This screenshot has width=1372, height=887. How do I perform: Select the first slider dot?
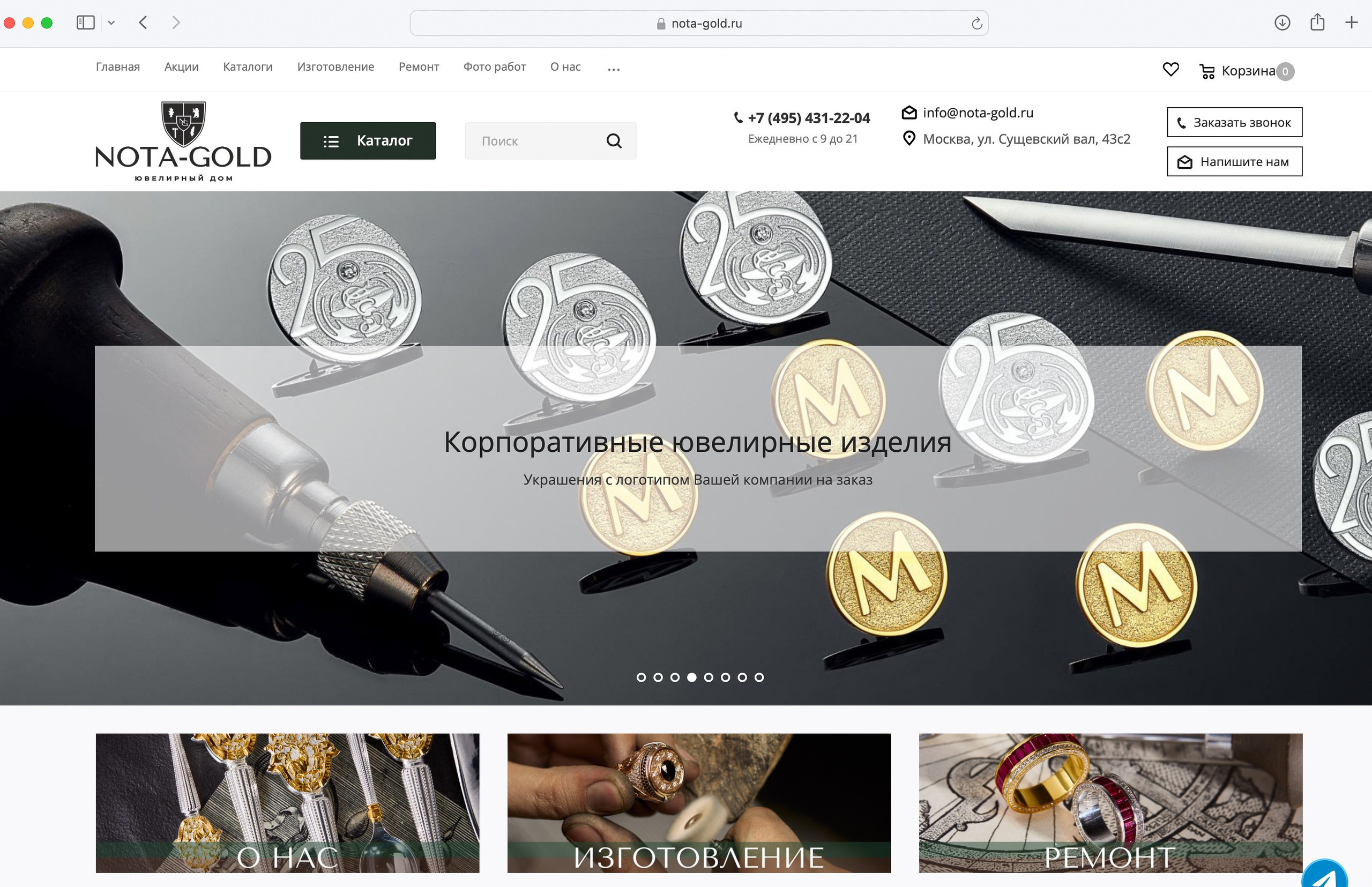click(641, 677)
